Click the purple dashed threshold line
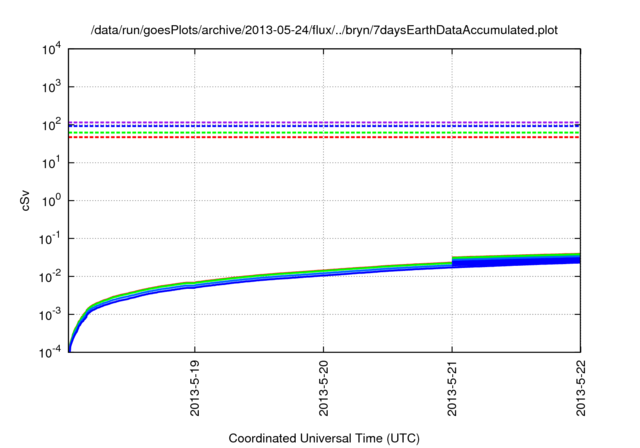The width and height of the screenshot is (640, 448). point(324,122)
